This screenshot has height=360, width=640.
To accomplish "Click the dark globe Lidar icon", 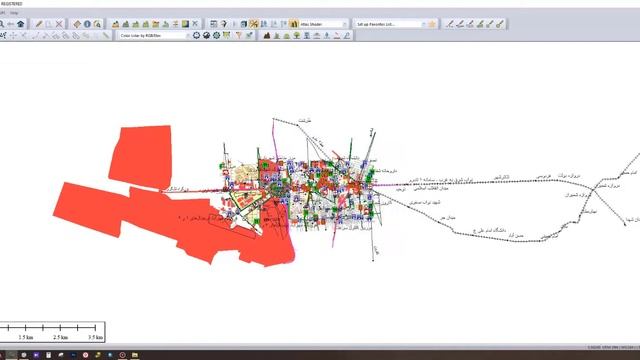I will click(x=207, y=36).
